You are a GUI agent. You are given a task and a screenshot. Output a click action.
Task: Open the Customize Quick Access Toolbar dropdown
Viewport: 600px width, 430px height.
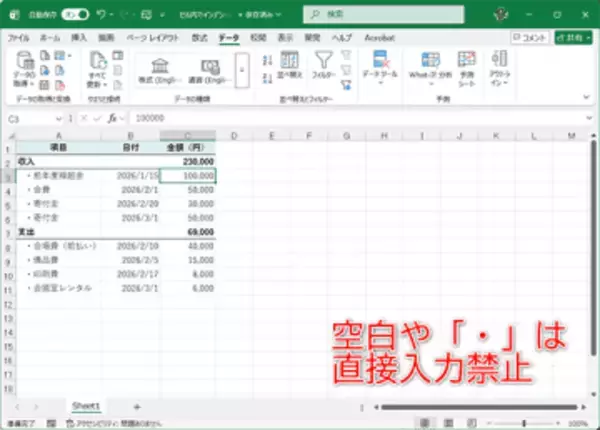[162, 15]
